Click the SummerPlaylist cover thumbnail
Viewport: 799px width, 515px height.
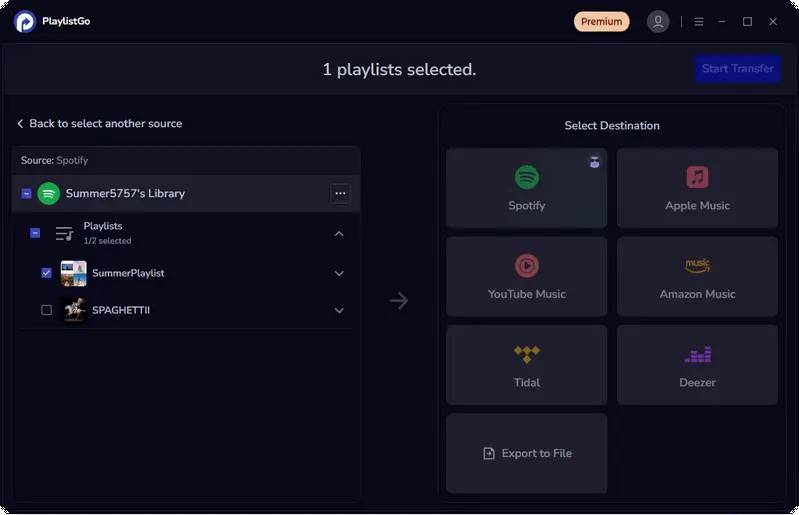coord(73,274)
